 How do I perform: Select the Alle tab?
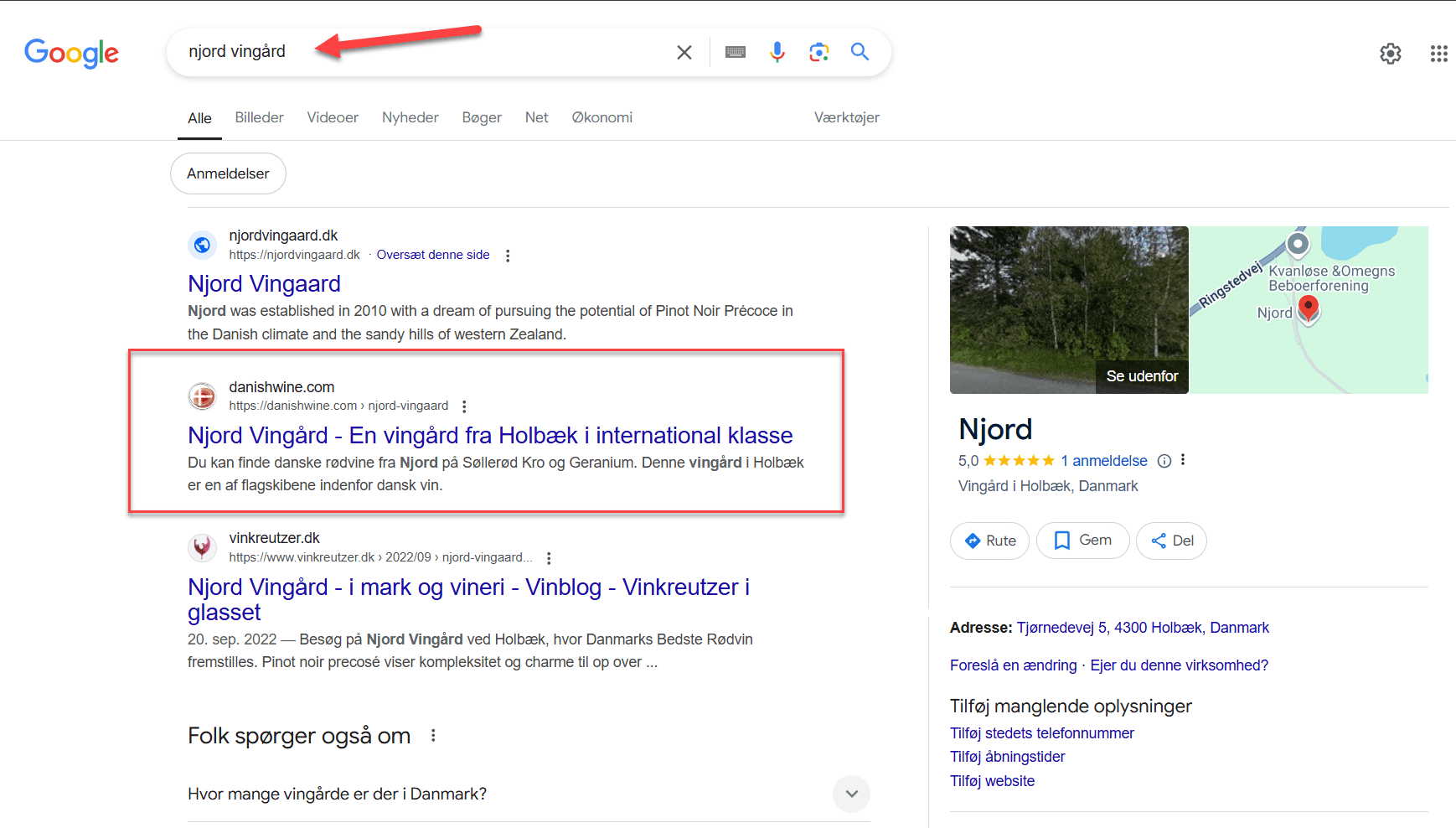[199, 118]
